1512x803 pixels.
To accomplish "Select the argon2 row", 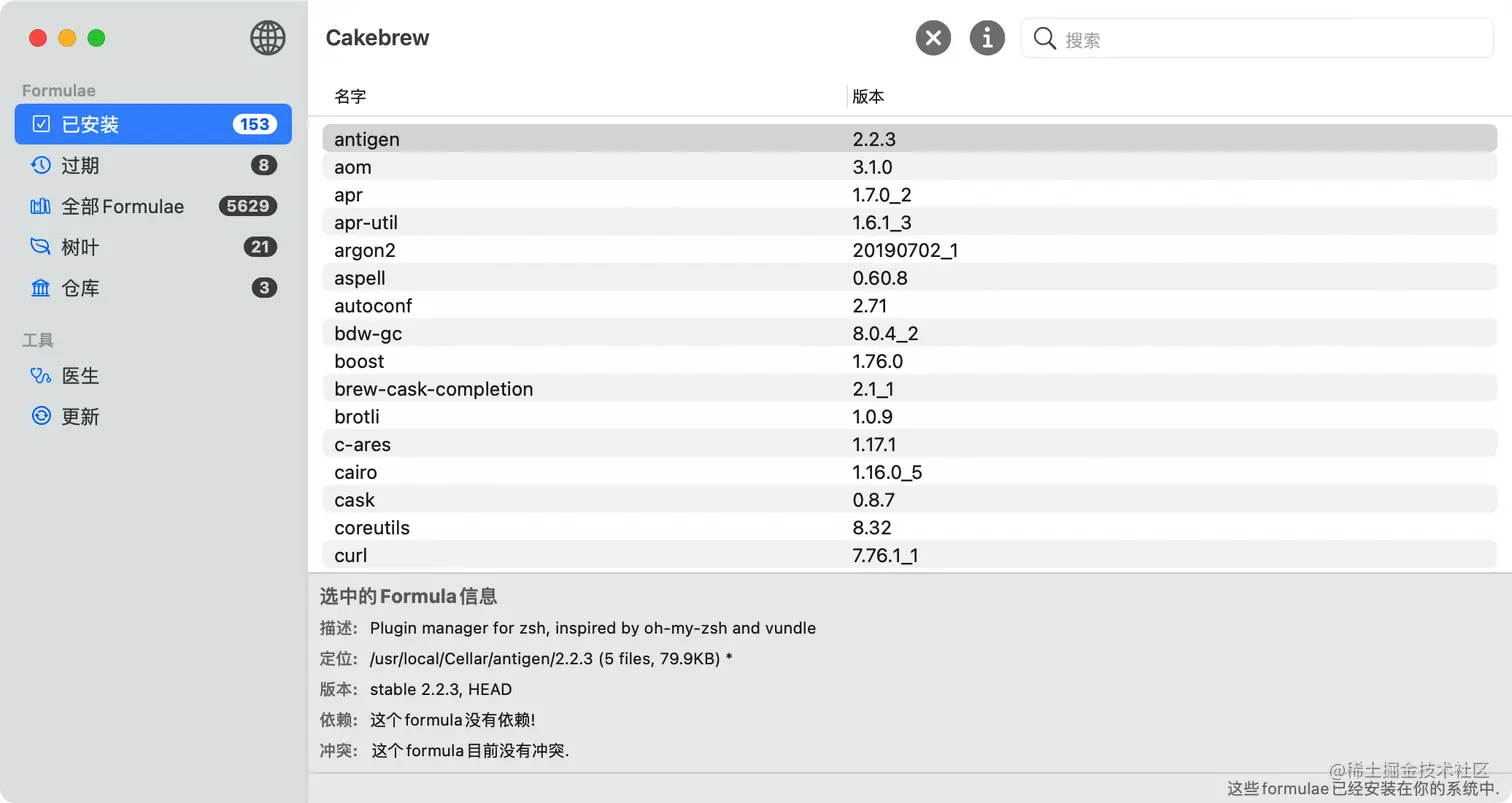I will pos(910,250).
